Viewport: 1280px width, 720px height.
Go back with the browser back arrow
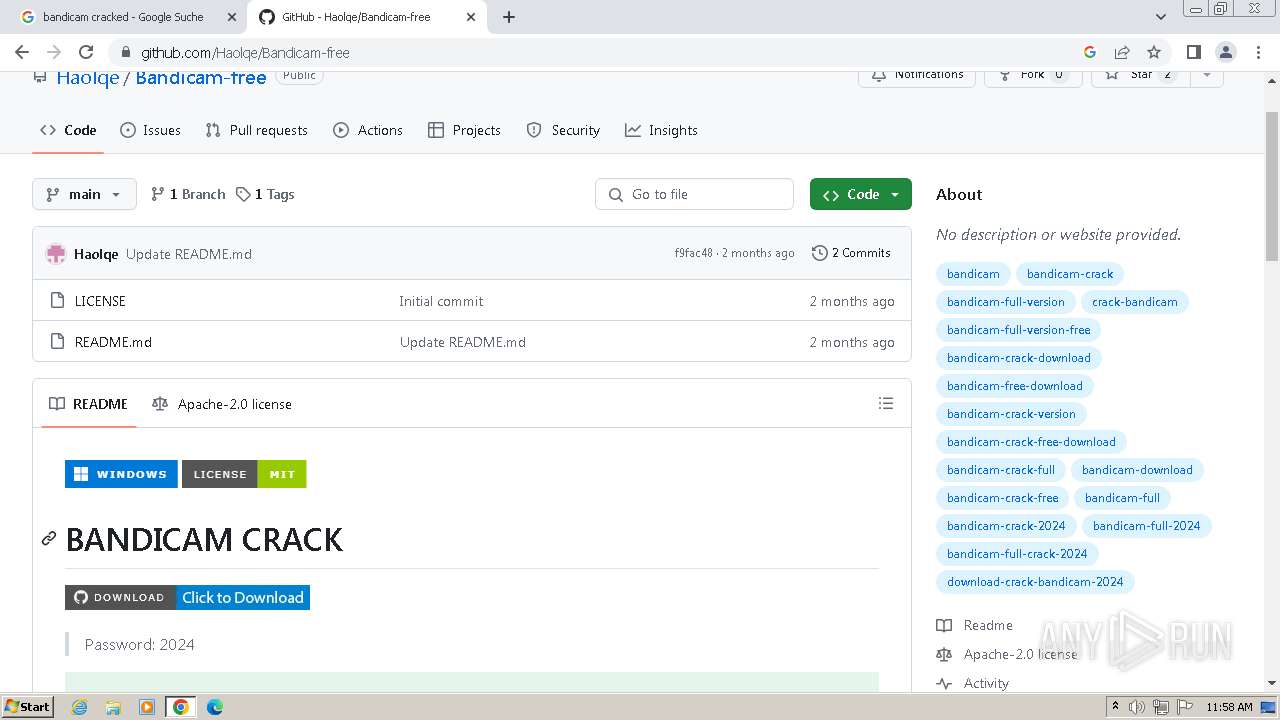click(x=22, y=52)
